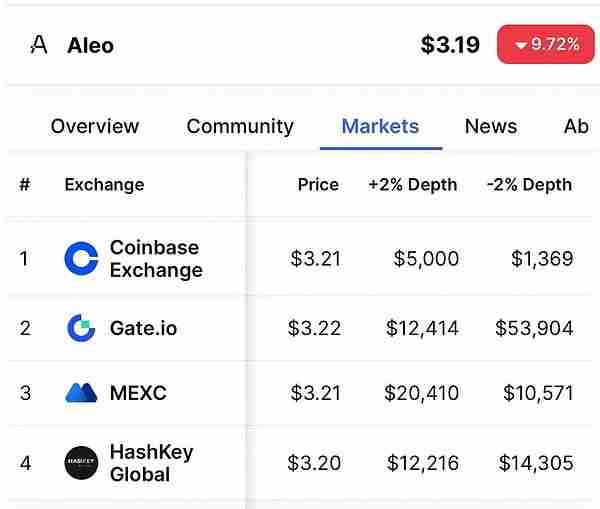
Task: Click the HashKey Global logo icon
Action: [x=81, y=462]
